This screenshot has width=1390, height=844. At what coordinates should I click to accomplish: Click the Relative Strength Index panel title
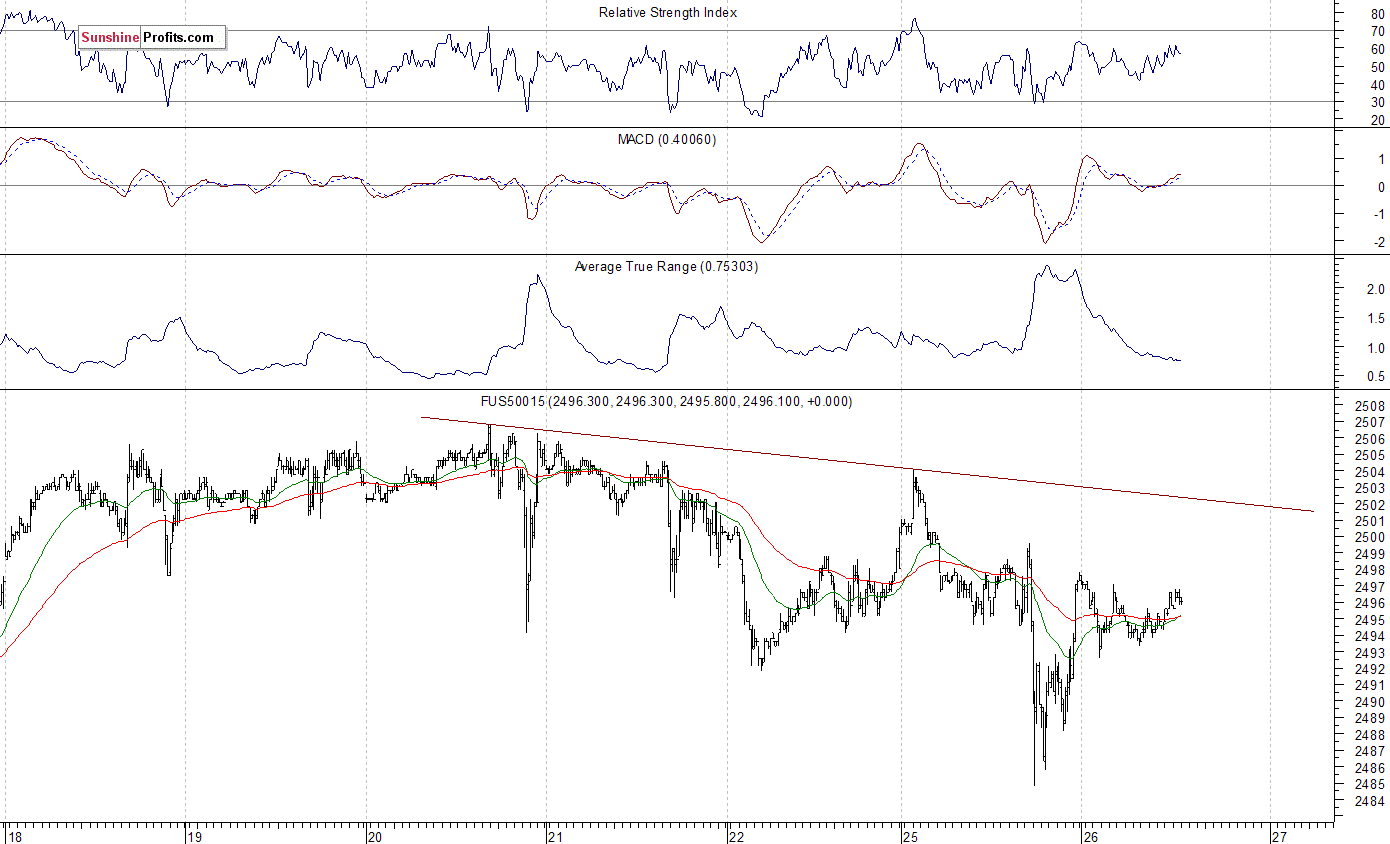[668, 13]
